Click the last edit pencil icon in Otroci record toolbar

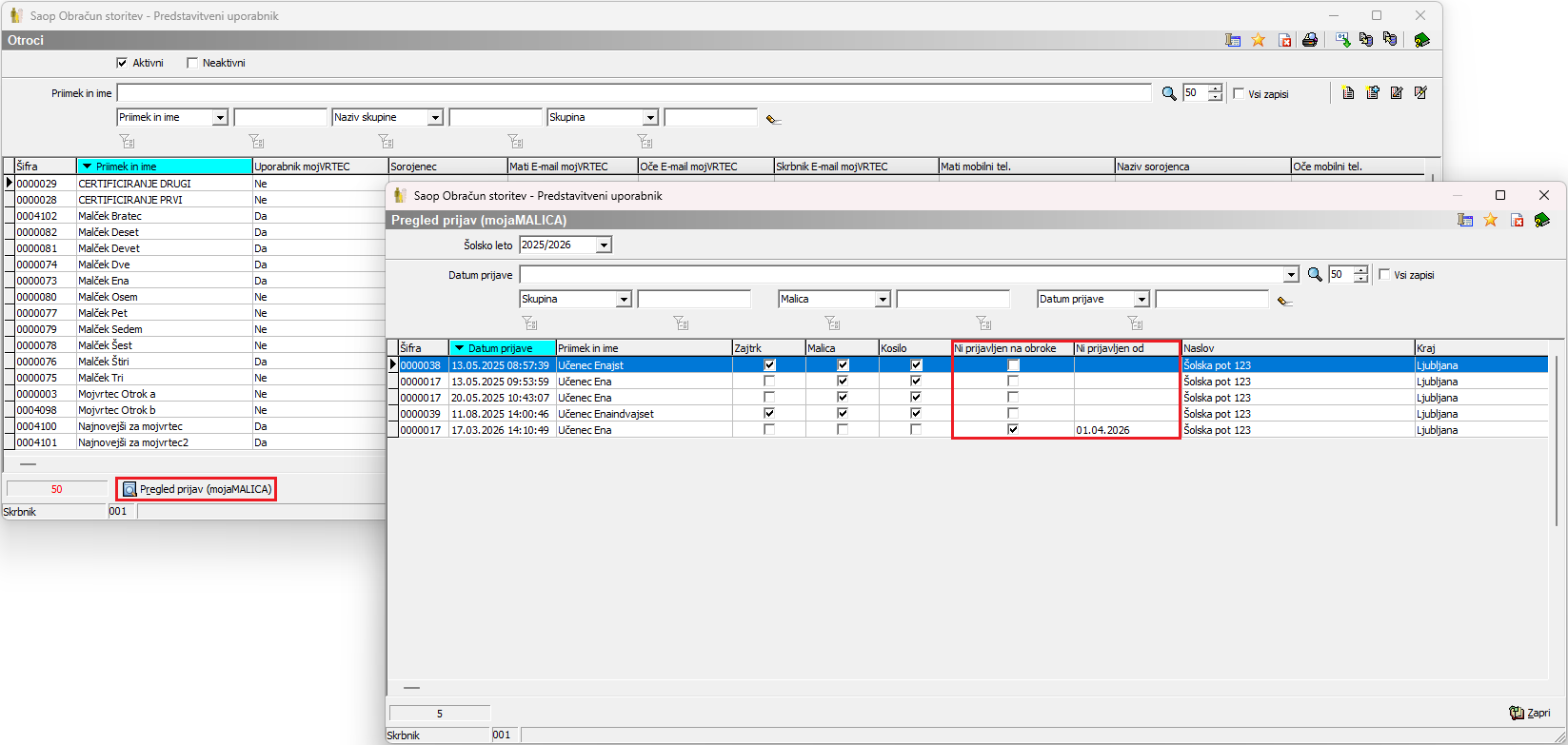tap(1420, 93)
